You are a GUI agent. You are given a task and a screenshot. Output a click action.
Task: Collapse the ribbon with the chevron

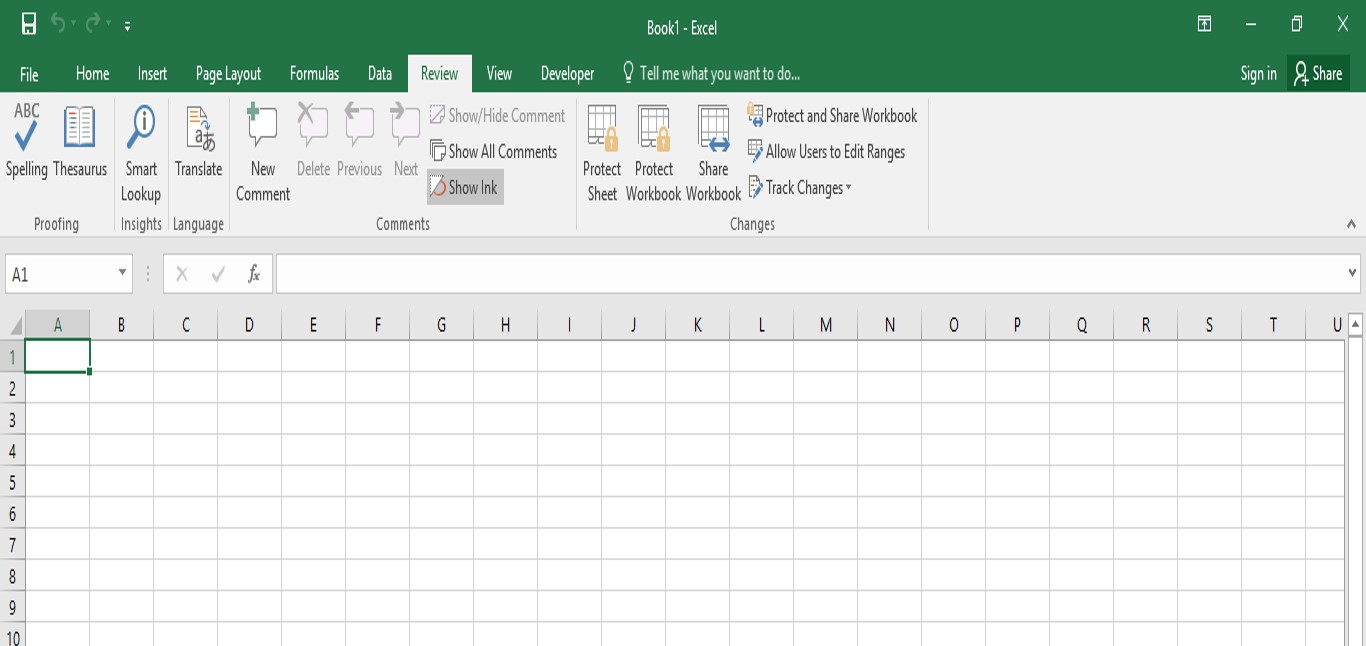point(1349,223)
